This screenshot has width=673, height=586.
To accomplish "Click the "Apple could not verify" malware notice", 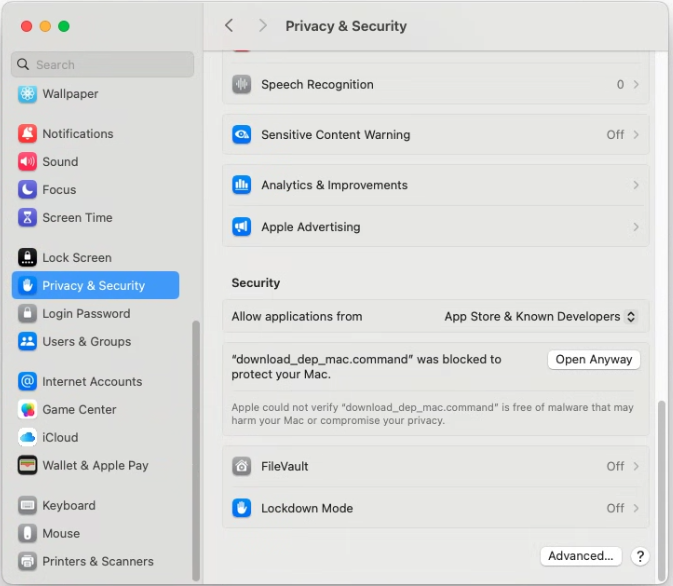I will [432, 413].
